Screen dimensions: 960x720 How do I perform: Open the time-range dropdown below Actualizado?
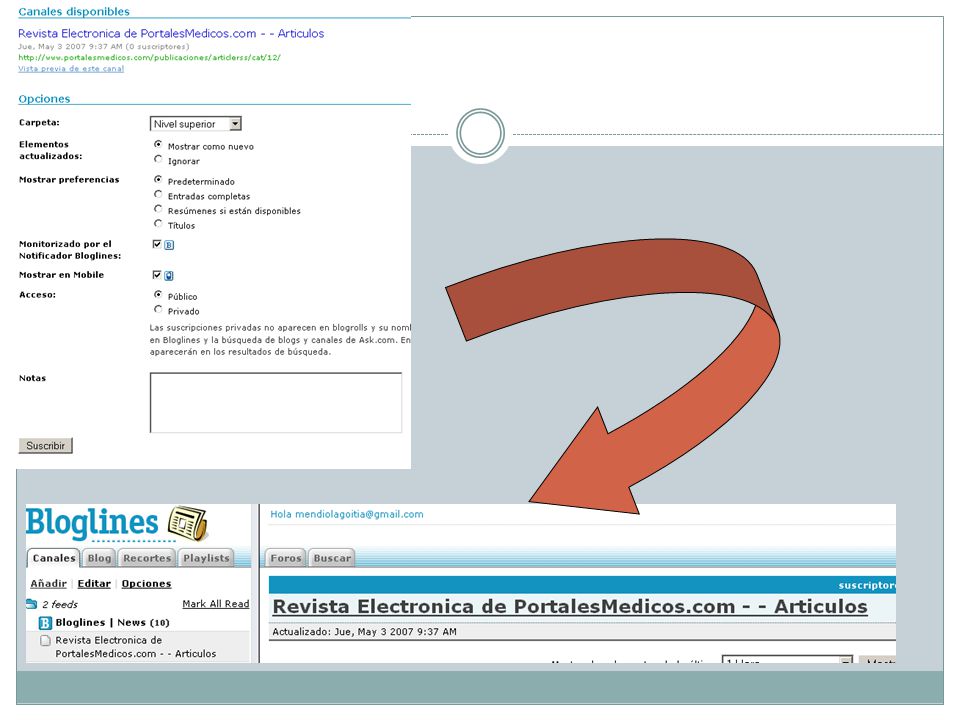pos(787,660)
